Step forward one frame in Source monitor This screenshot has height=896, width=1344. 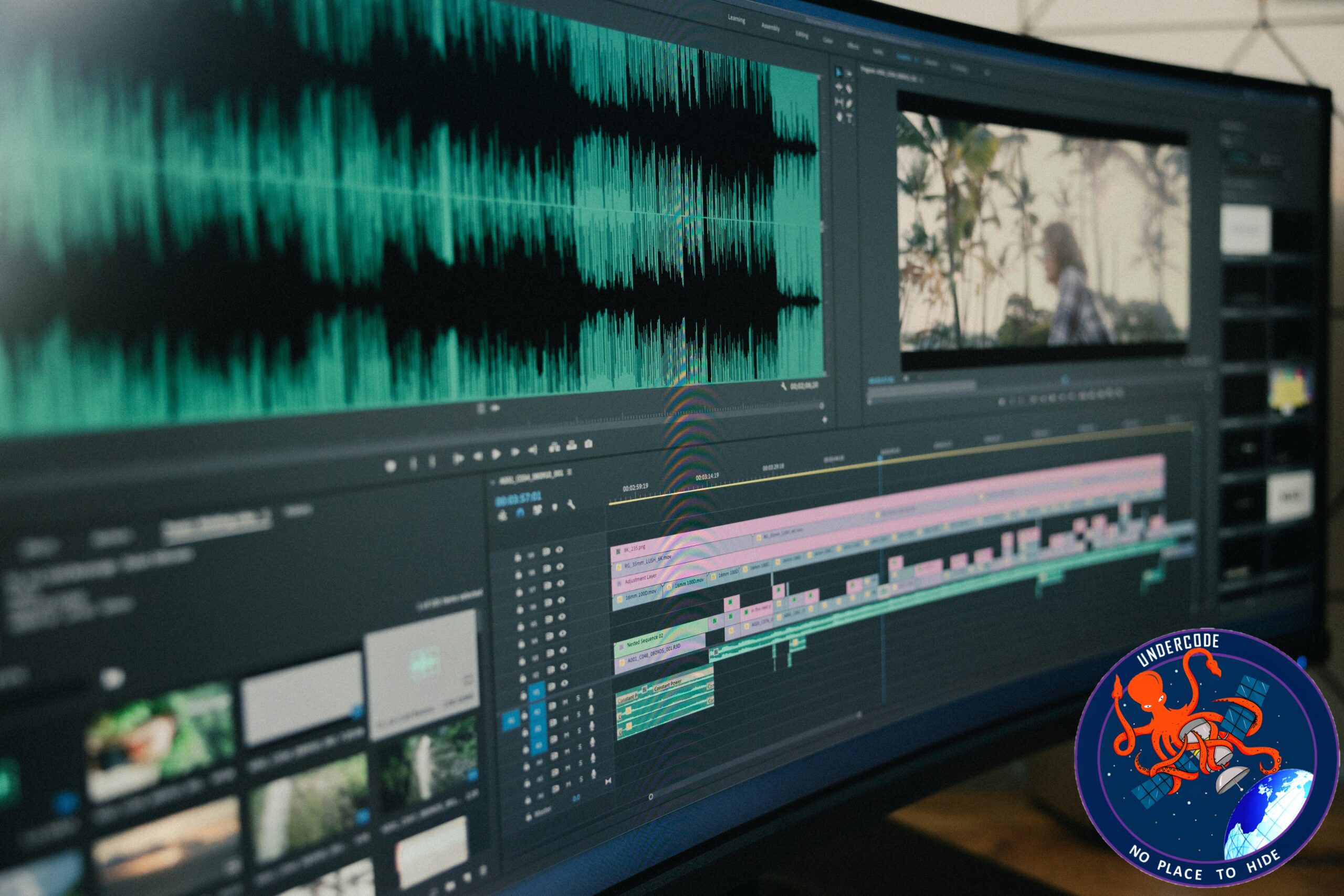tap(515, 452)
